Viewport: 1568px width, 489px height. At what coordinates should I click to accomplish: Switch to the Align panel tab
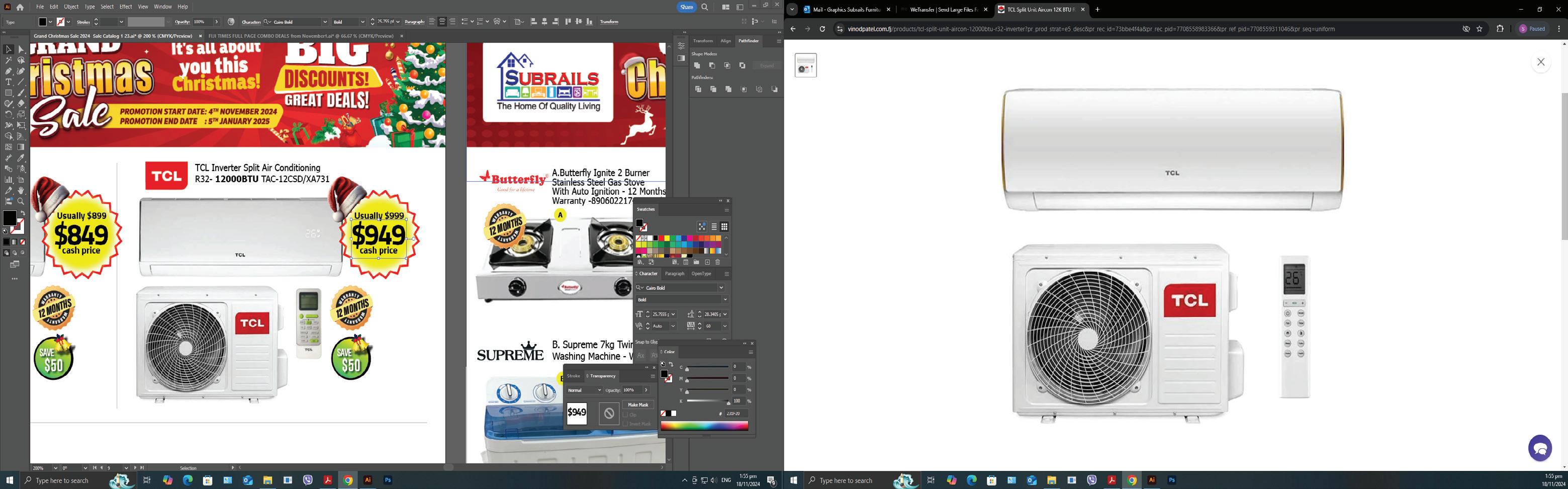[725, 41]
